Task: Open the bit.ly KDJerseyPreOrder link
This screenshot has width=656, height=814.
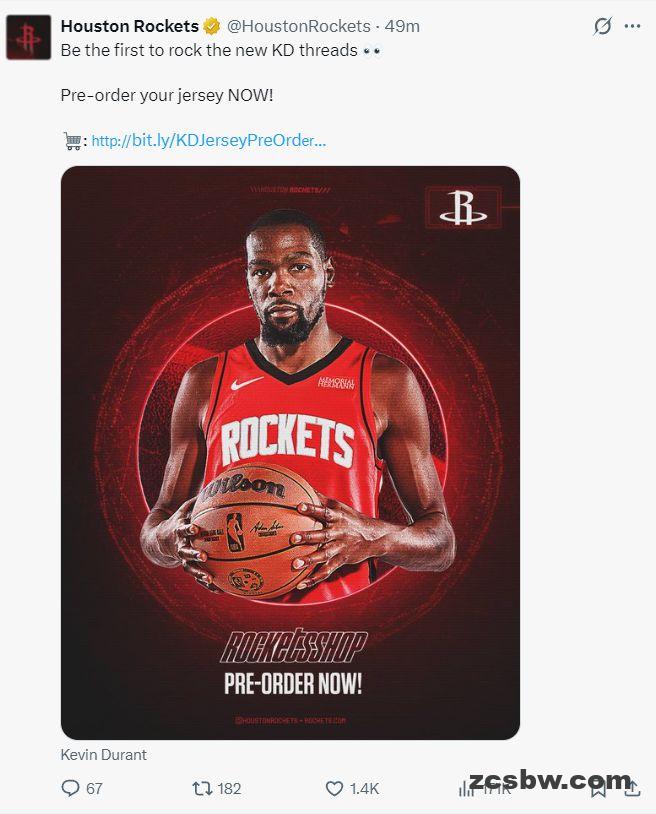Action: click(x=209, y=140)
